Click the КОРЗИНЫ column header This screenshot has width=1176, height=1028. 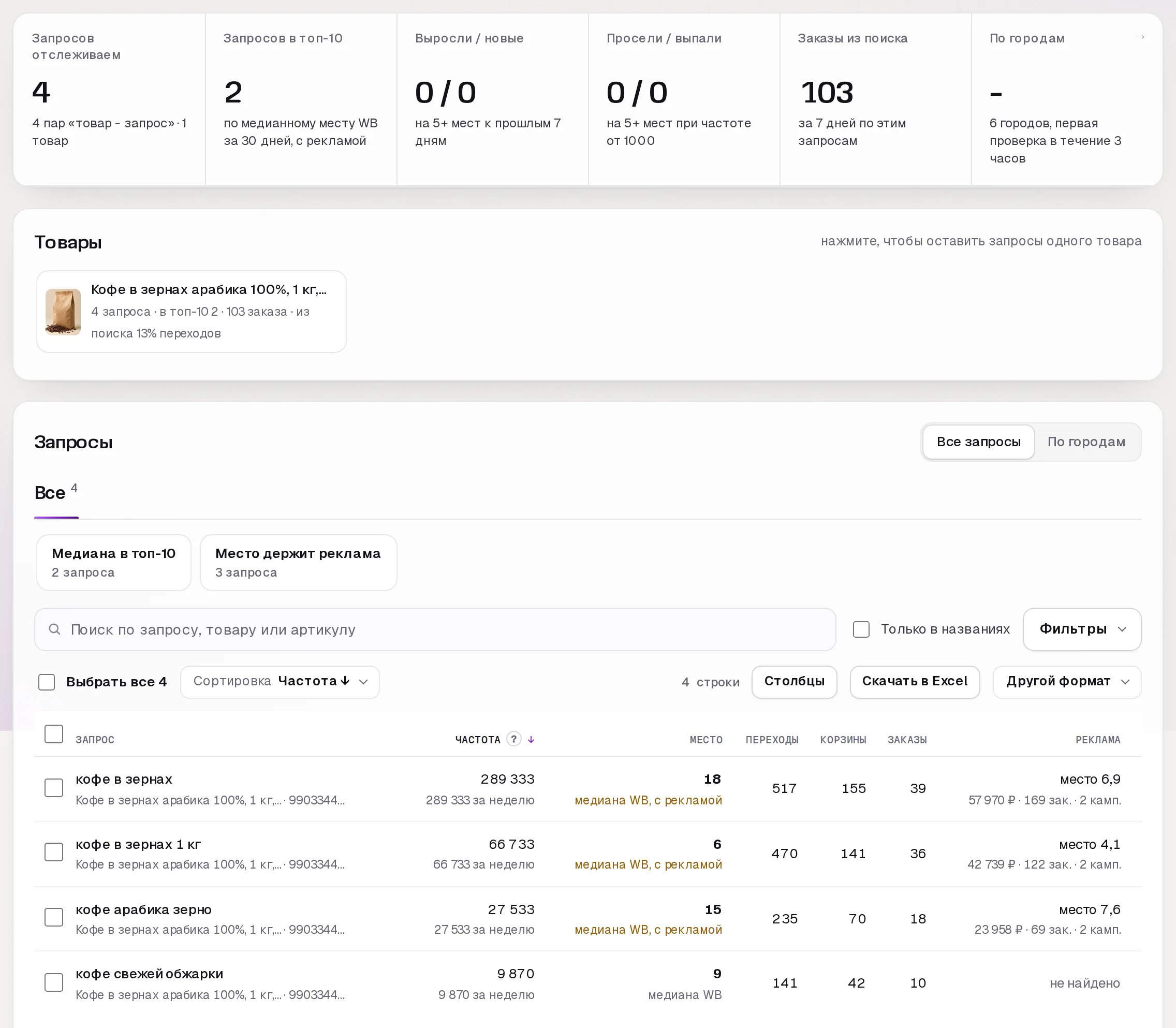[843, 740]
